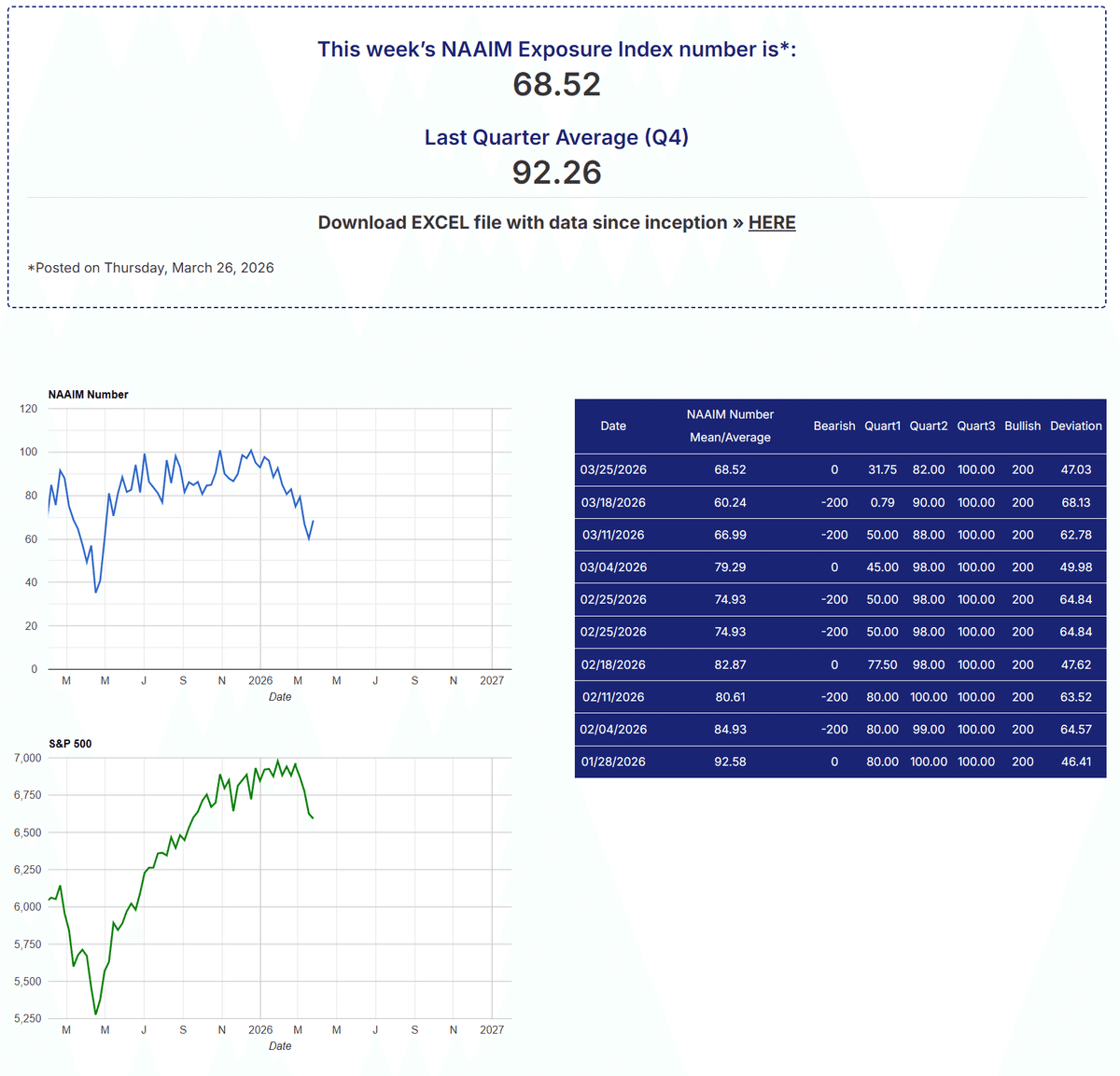Select the 03/11/2026 date cell
This screenshot has height=1076, width=1120.
pos(613,535)
